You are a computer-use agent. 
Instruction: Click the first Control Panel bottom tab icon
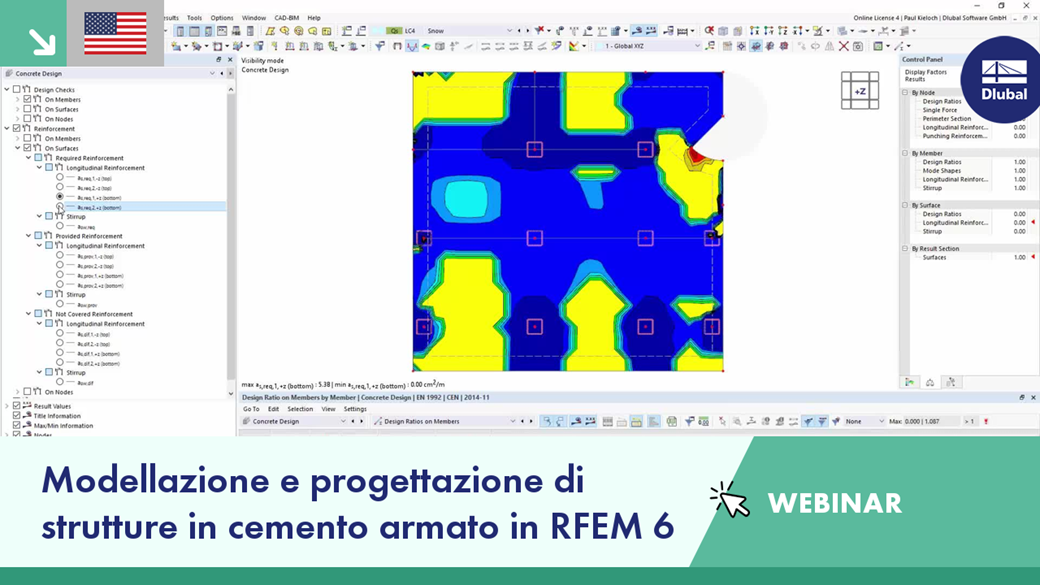pos(909,382)
